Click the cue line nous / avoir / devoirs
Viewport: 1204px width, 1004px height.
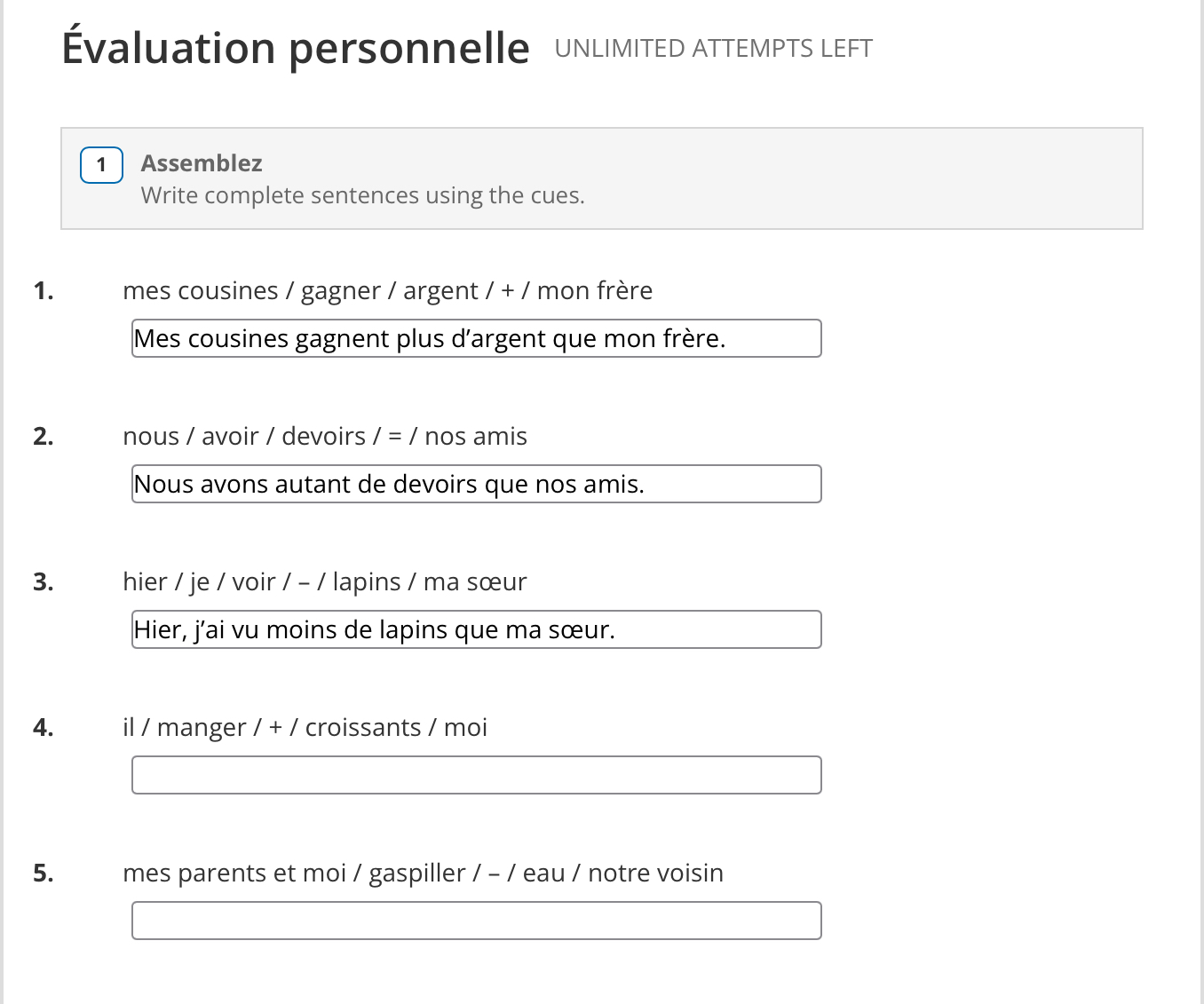coord(324,436)
